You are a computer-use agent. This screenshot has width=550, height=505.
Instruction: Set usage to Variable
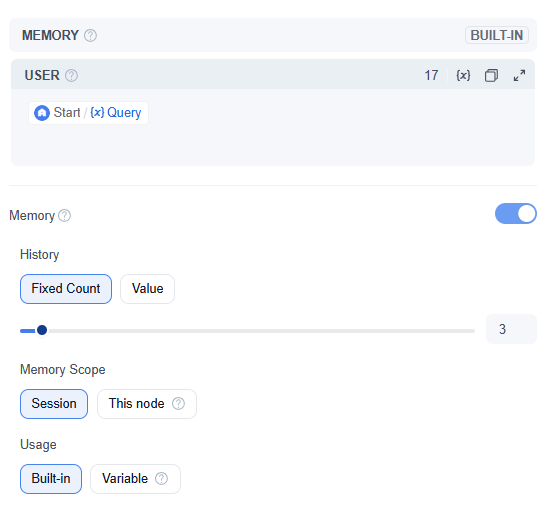[x=135, y=479]
